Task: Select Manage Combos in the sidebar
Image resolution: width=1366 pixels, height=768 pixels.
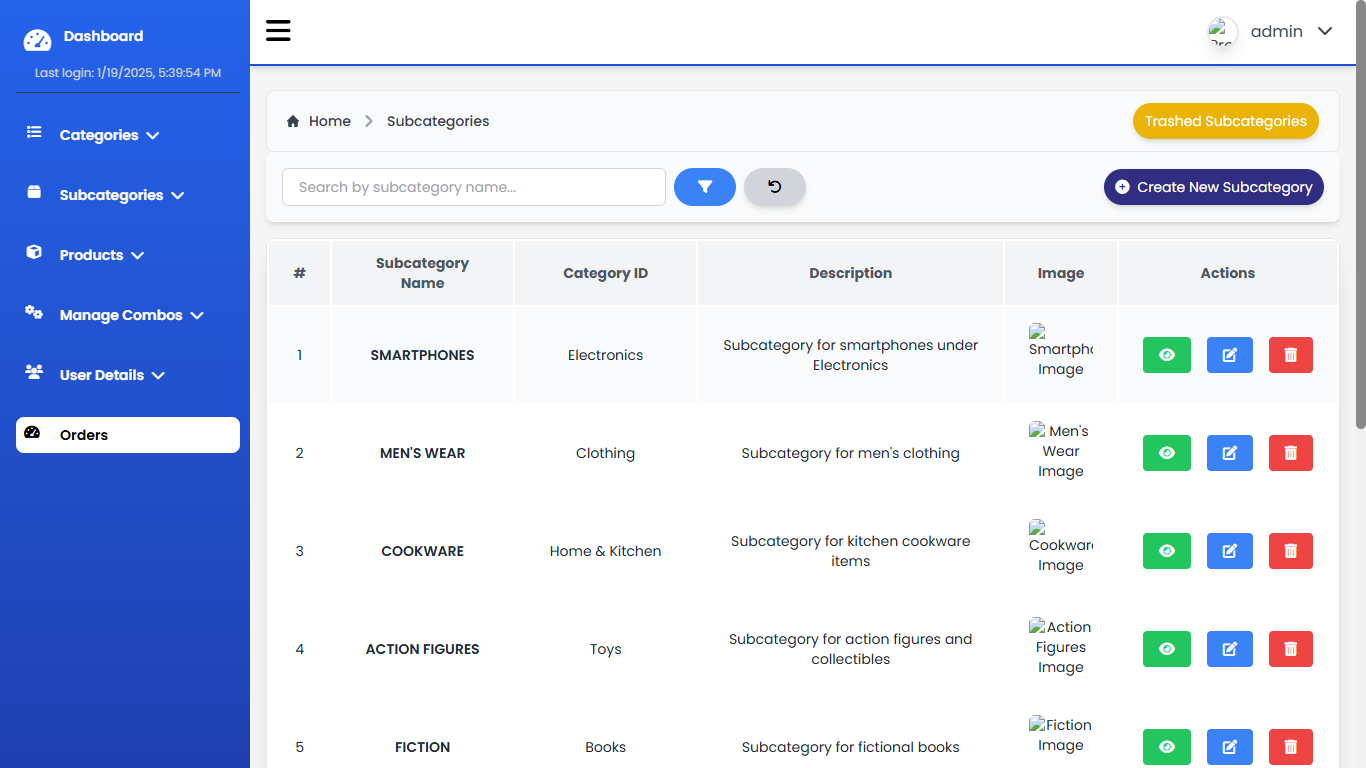Action: pos(121,315)
